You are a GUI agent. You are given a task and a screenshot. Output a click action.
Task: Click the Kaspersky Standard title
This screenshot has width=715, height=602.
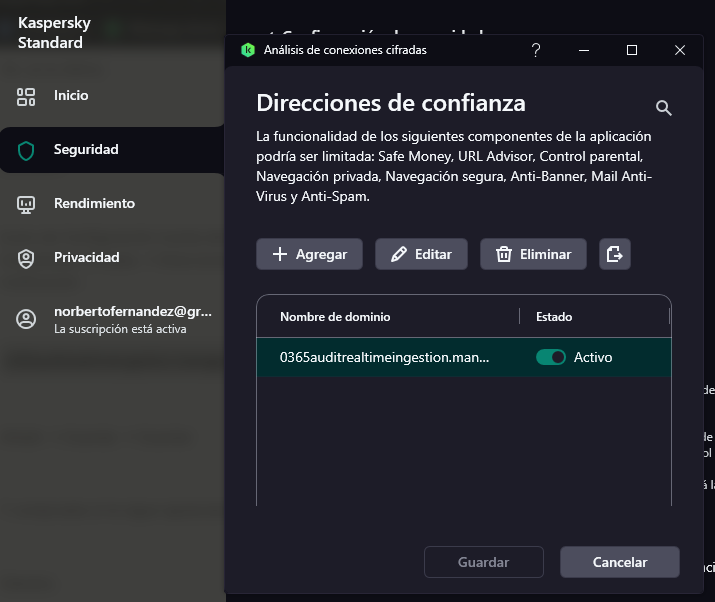pyautogui.click(x=54, y=32)
